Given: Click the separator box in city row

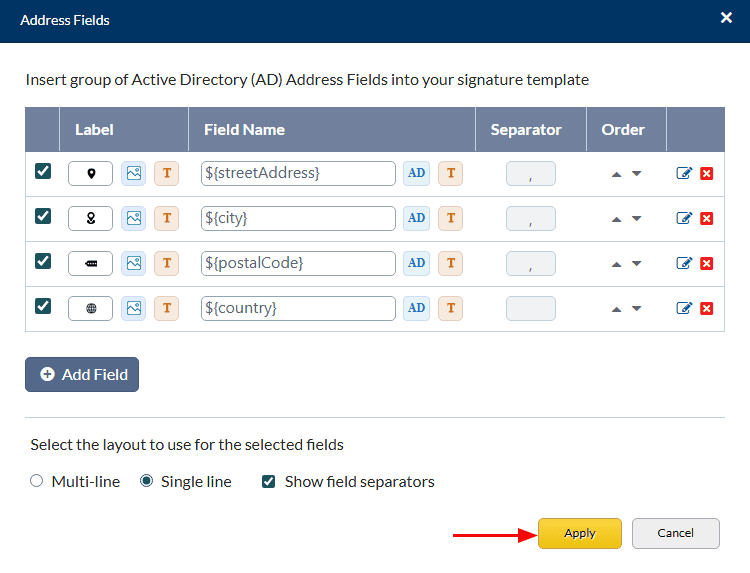Looking at the screenshot, I should 530,218.
